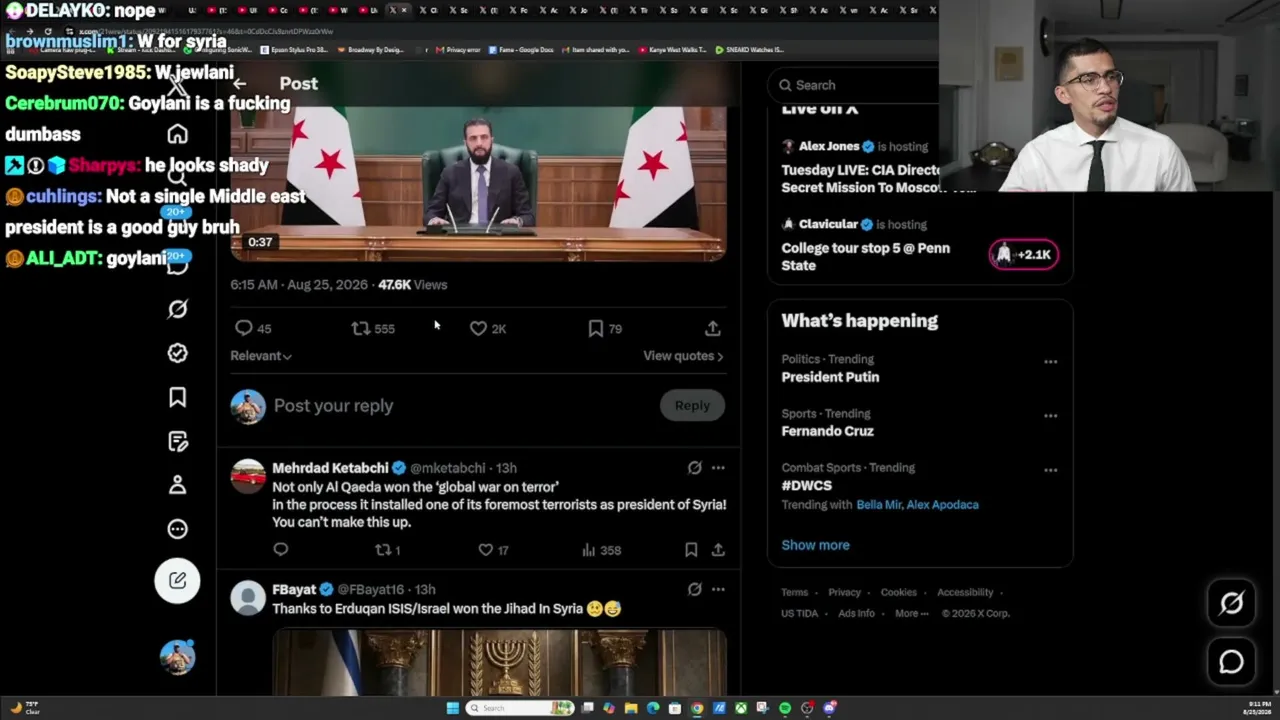This screenshot has width=1280, height=720.
Task: Open the More circle in the sidebar
Action: pyautogui.click(x=177, y=529)
